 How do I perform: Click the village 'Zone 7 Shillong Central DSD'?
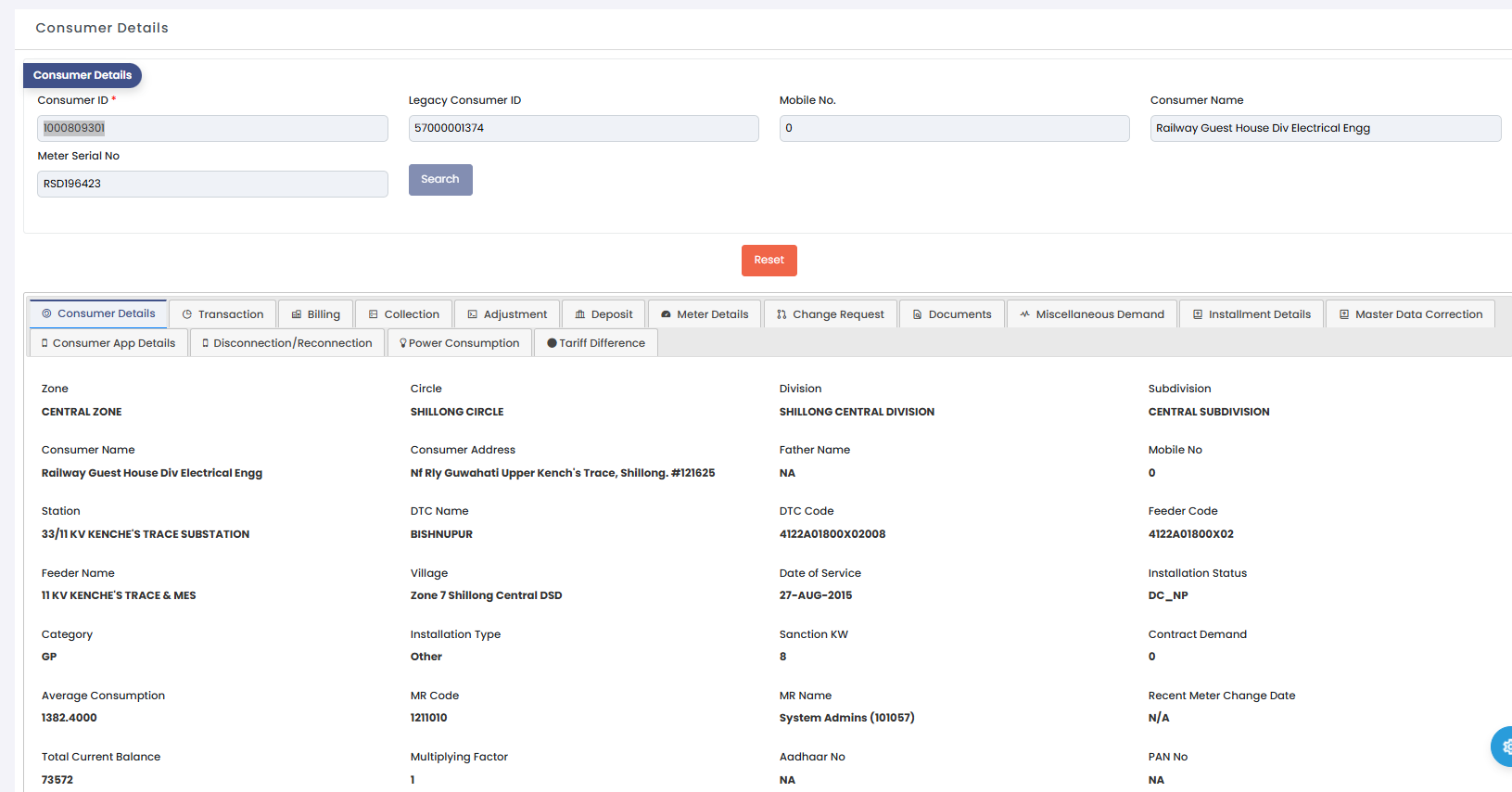[487, 595]
